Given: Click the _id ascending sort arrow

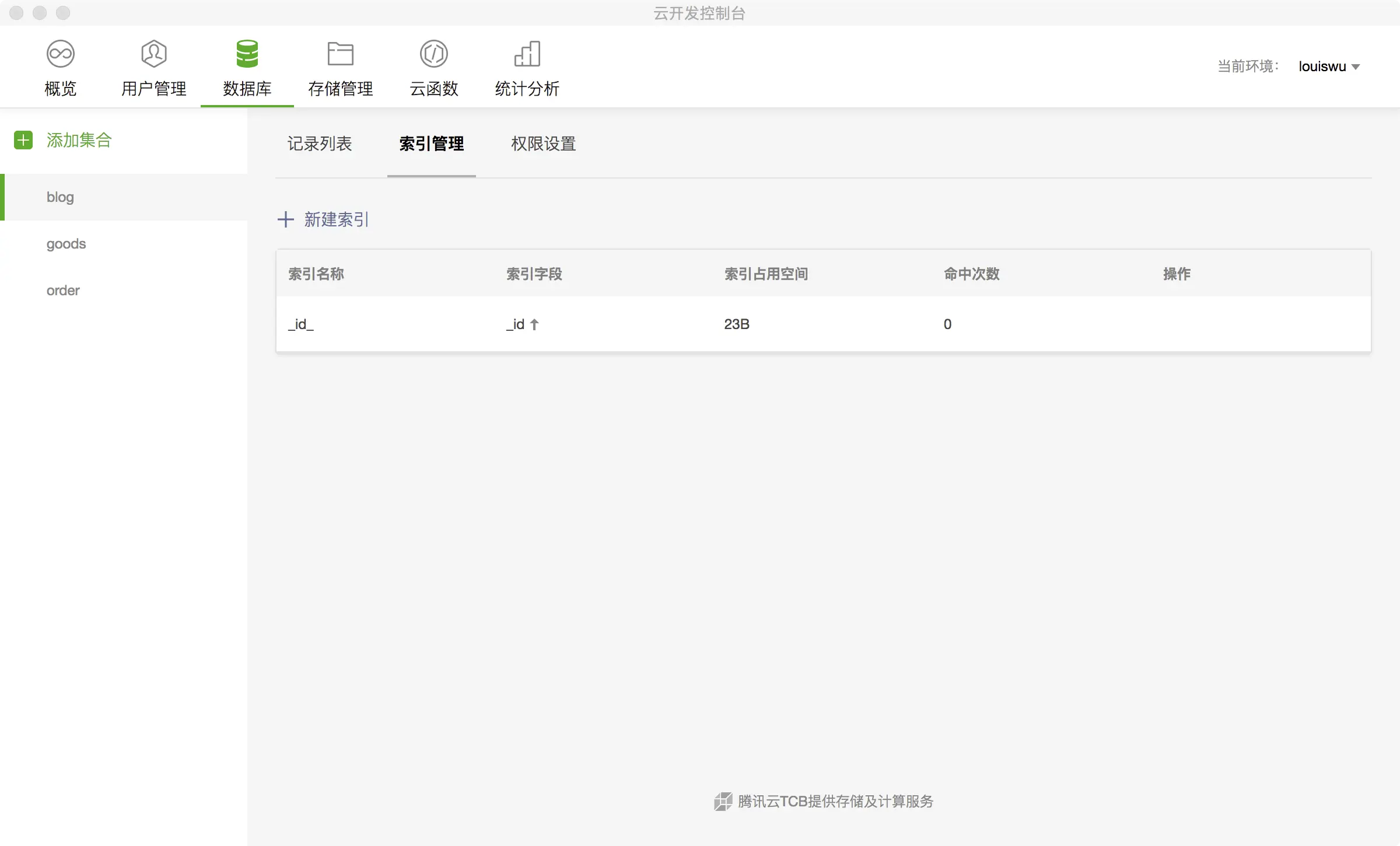Looking at the screenshot, I should coord(534,324).
